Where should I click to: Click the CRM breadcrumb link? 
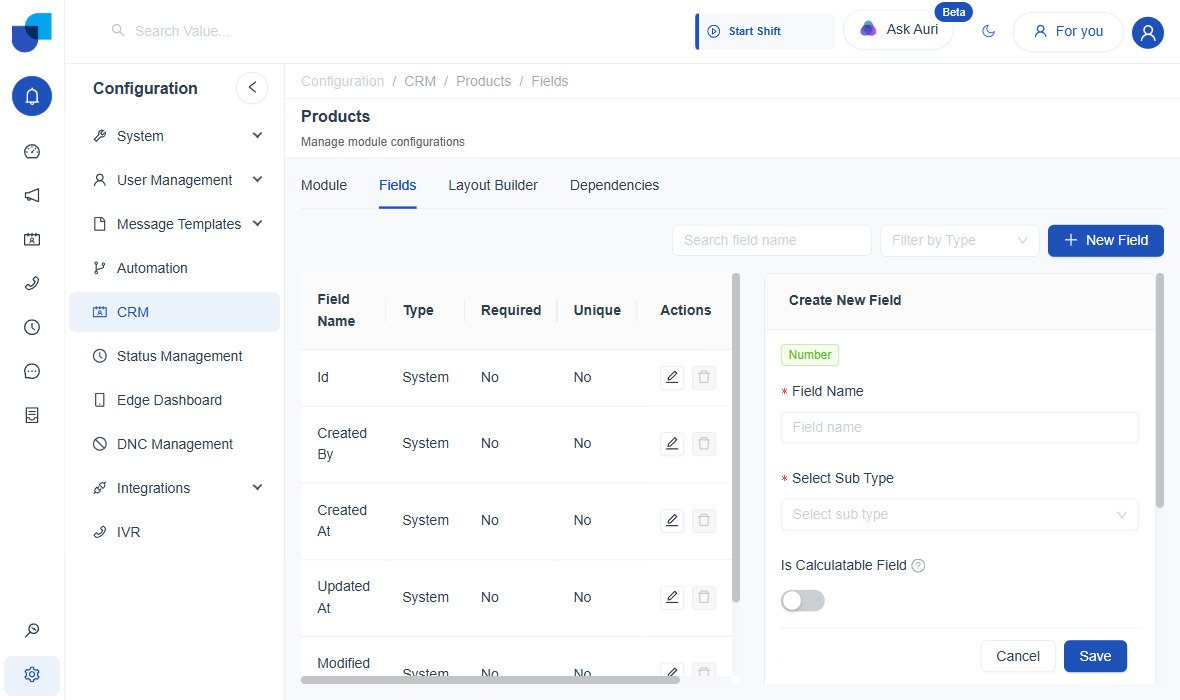click(x=420, y=81)
